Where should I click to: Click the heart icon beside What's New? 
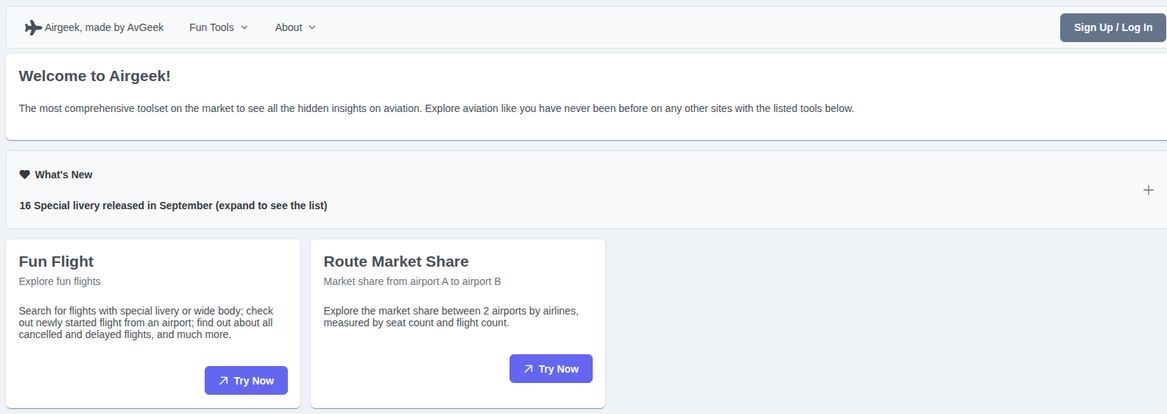coord(25,174)
